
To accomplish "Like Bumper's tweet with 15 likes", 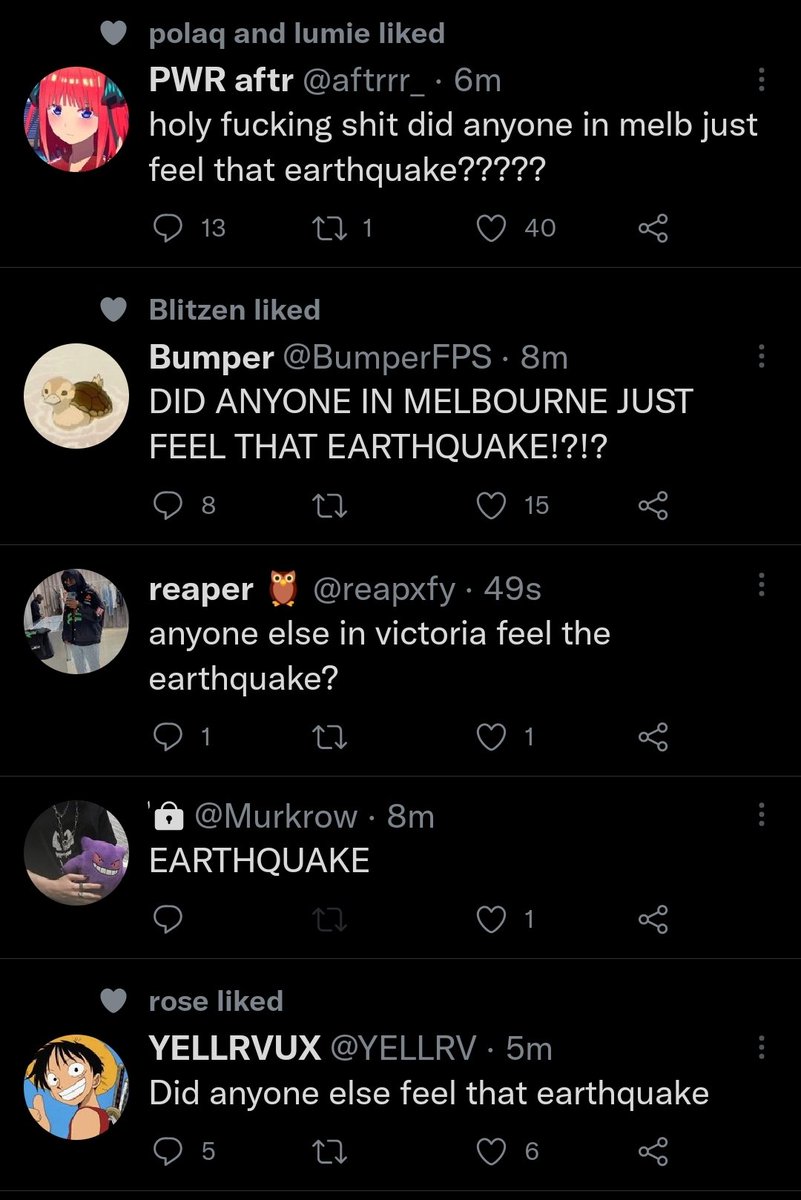I will (491, 506).
